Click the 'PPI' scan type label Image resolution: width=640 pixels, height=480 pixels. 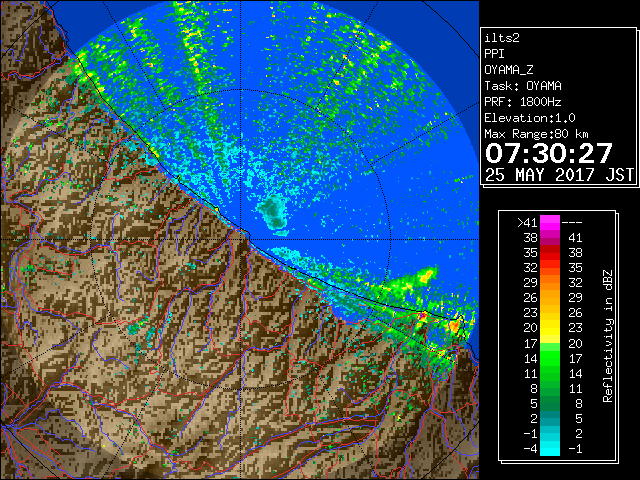[x=494, y=54]
